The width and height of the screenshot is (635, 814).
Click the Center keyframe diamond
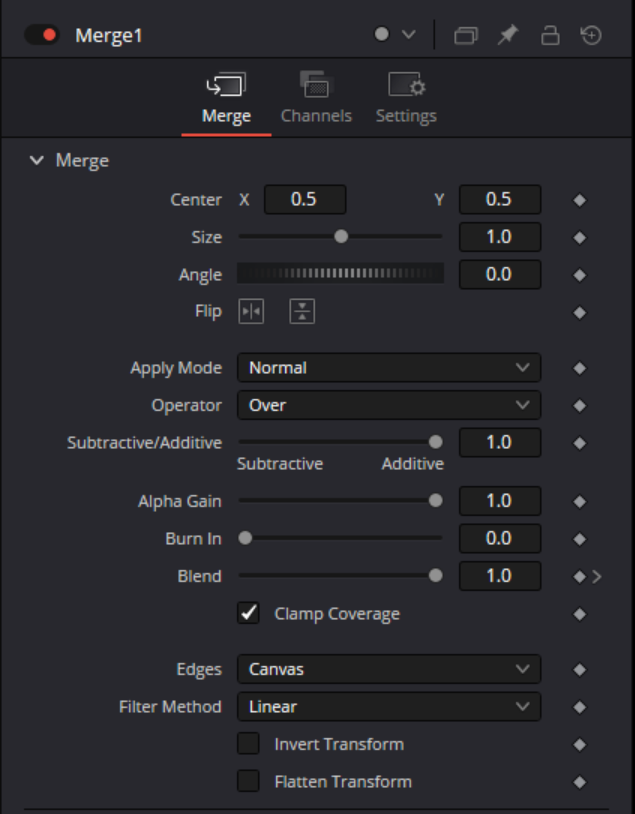(579, 200)
